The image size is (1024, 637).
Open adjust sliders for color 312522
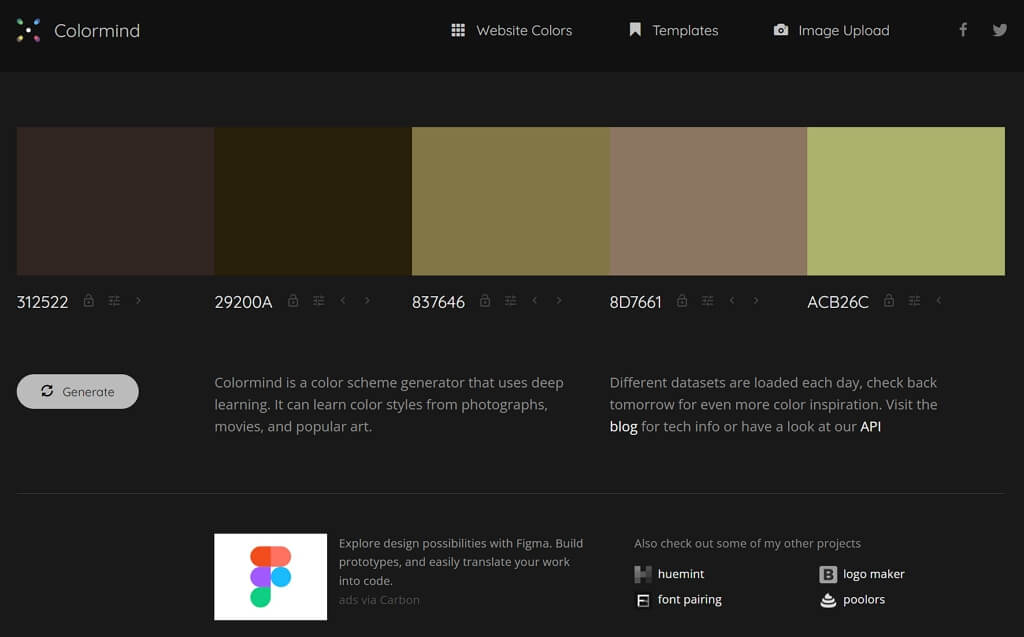[114, 301]
